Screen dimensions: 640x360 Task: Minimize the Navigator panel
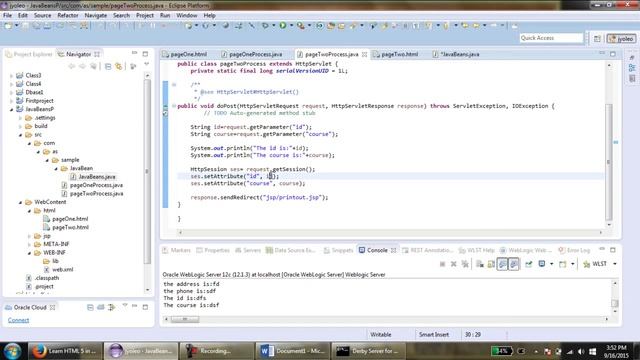point(134,53)
